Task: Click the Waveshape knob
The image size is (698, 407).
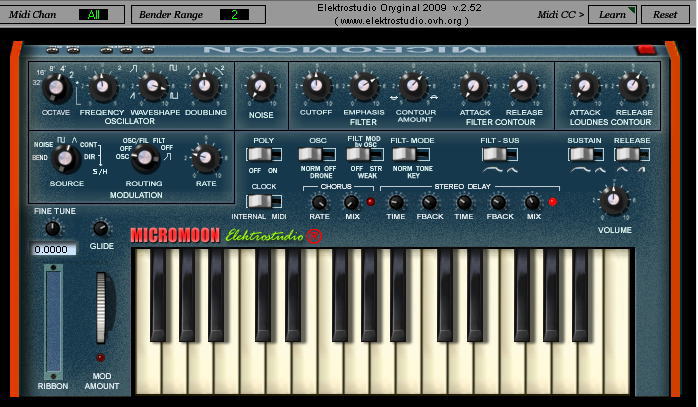Action: tap(153, 86)
